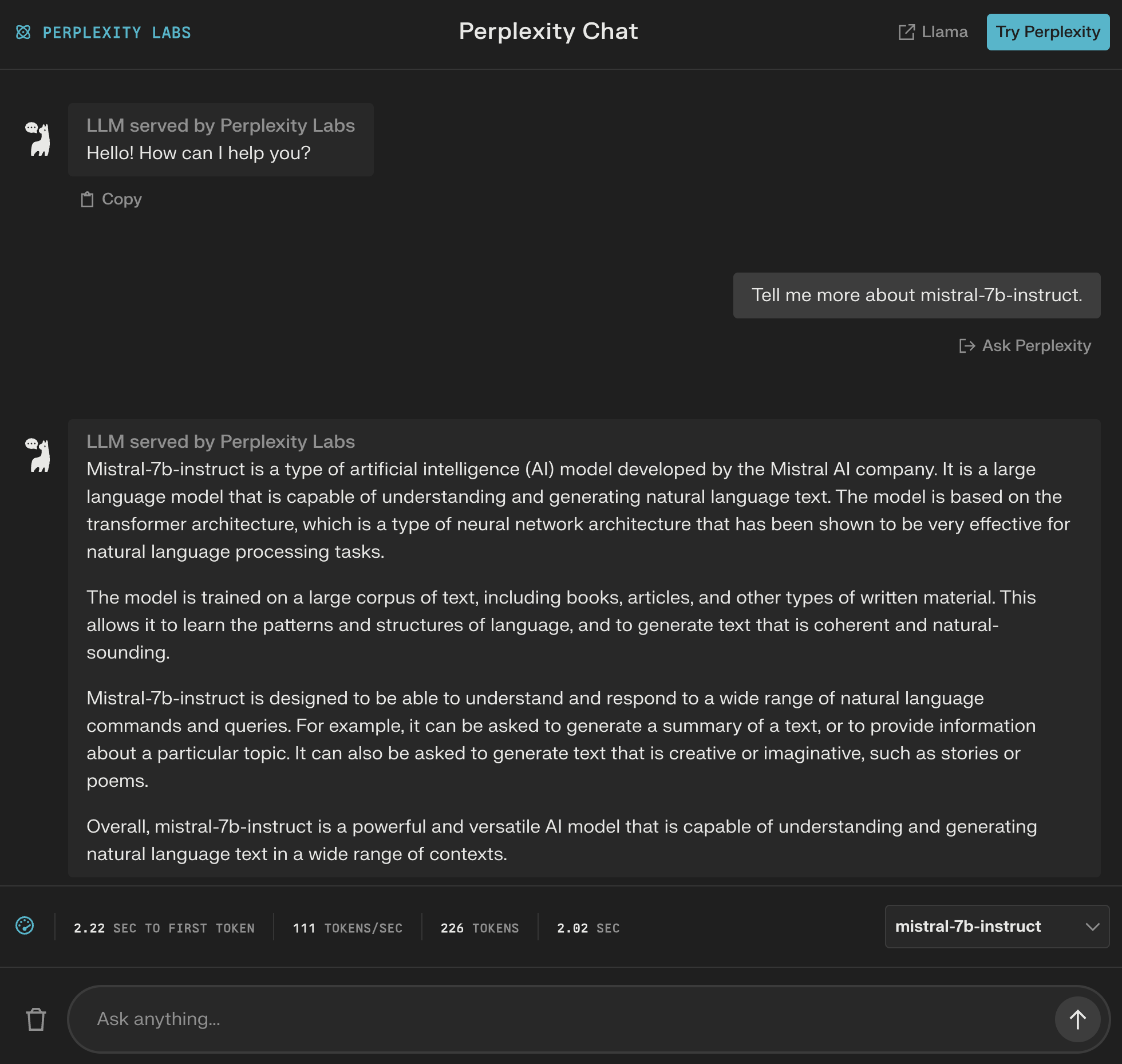This screenshot has width=1122, height=1064.
Task: Click the '2.02 sec' stat
Action: click(588, 928)
